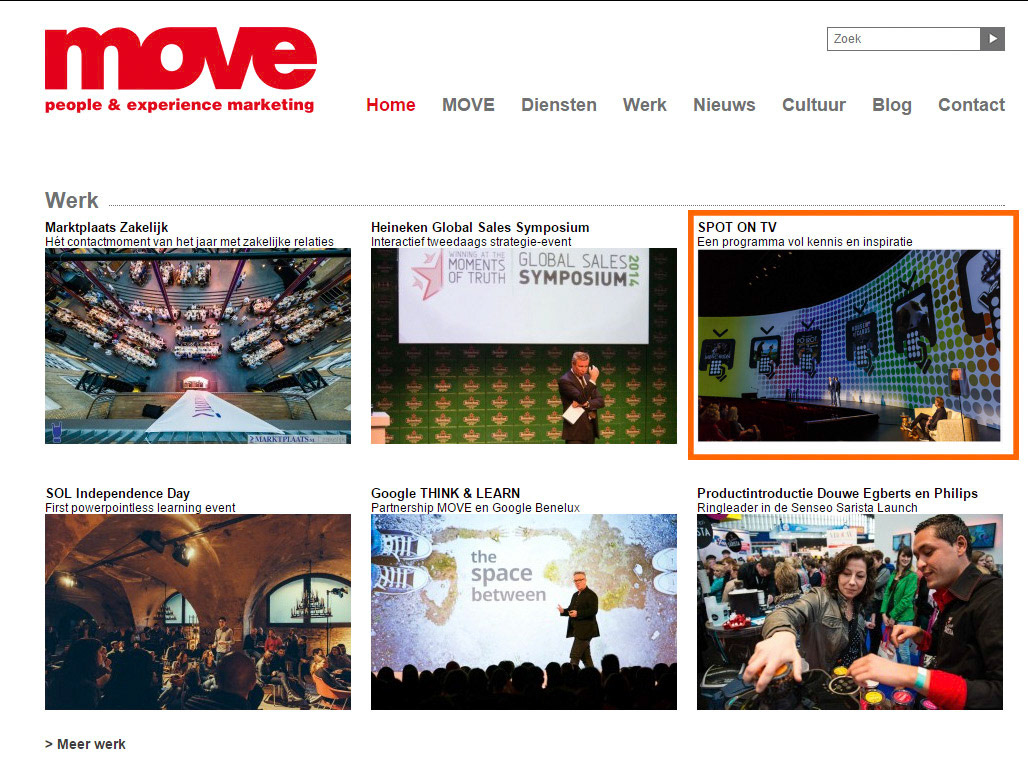Viewport: 1028px width, 776px height.
Task: Open the Werk navigation item
Action: 644,105
